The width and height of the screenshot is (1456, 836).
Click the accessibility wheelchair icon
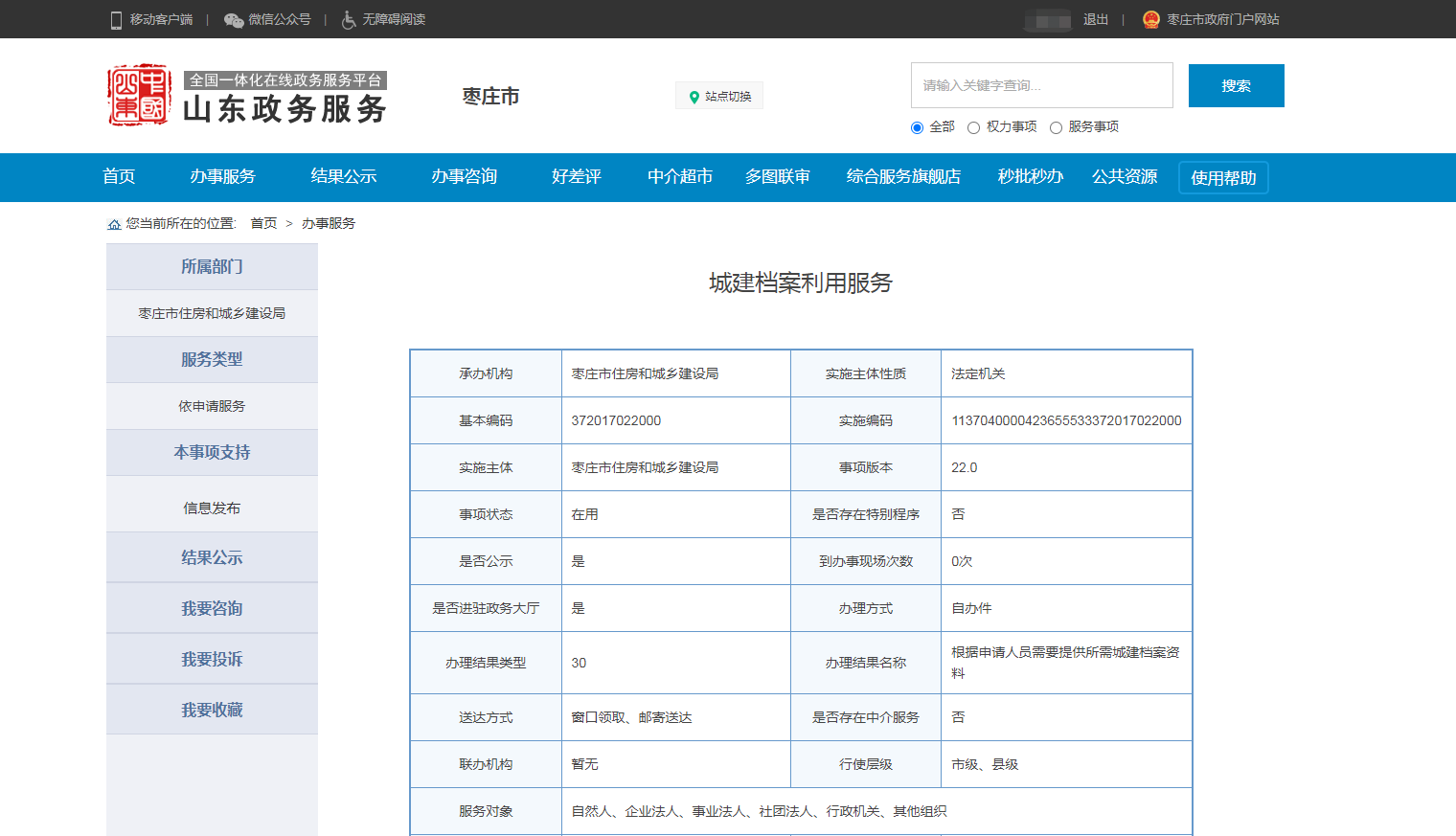coord(349,20)
